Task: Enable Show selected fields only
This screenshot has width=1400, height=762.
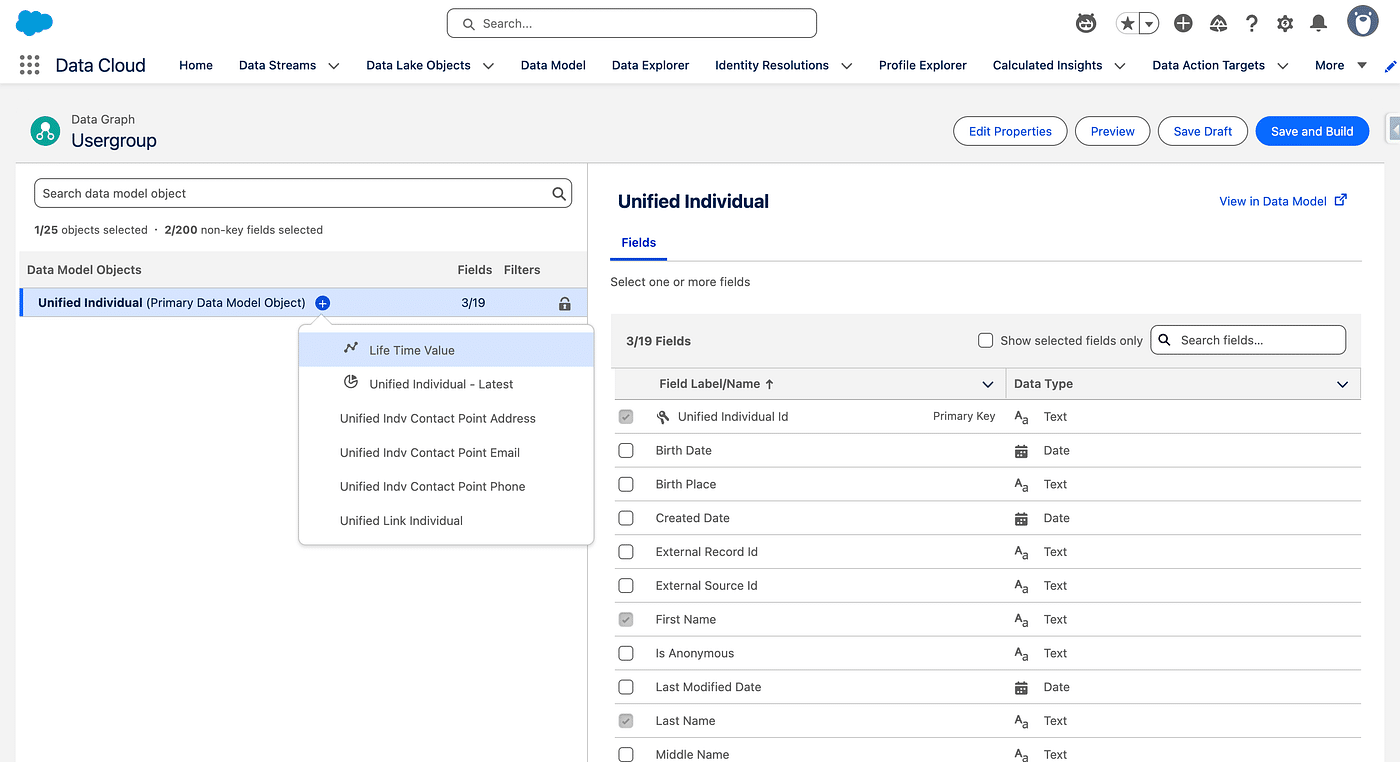Action: click(986, 340)
